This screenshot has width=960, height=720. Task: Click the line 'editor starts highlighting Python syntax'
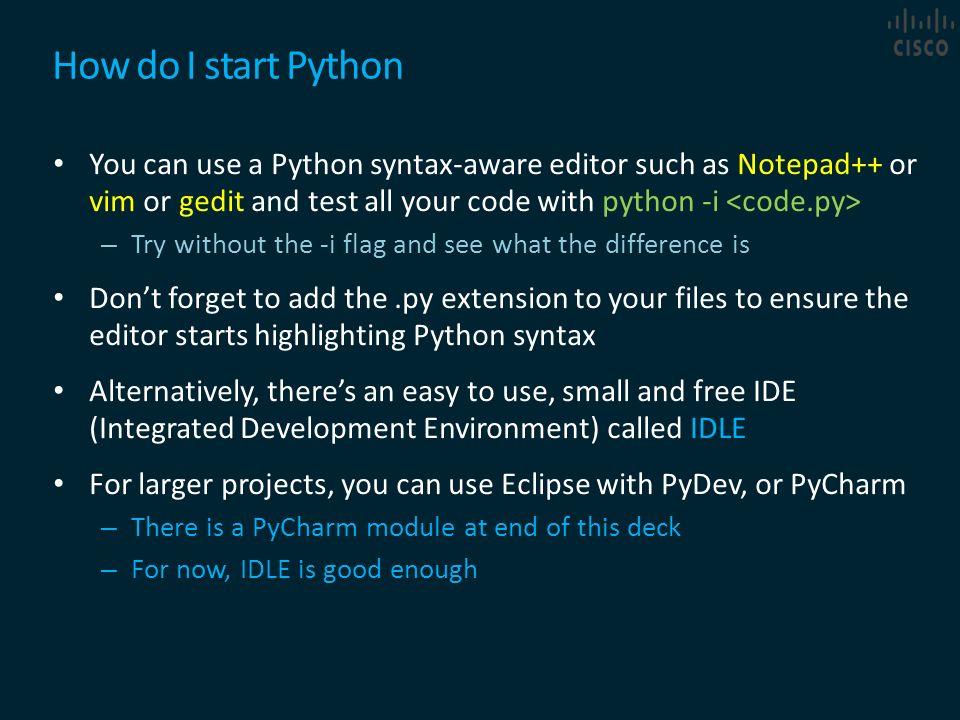coord(342,336)
